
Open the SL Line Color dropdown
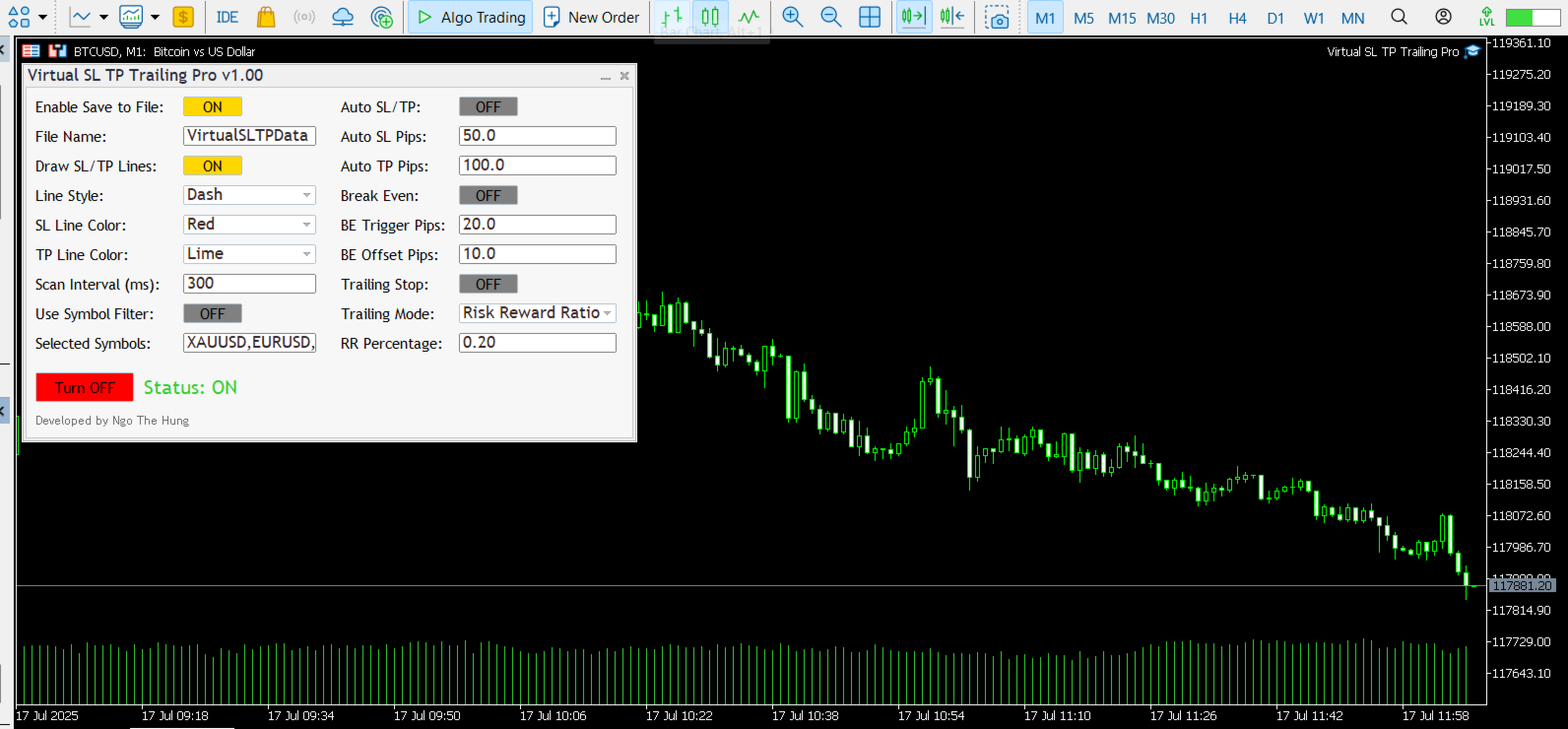click(x=249, y=225)
